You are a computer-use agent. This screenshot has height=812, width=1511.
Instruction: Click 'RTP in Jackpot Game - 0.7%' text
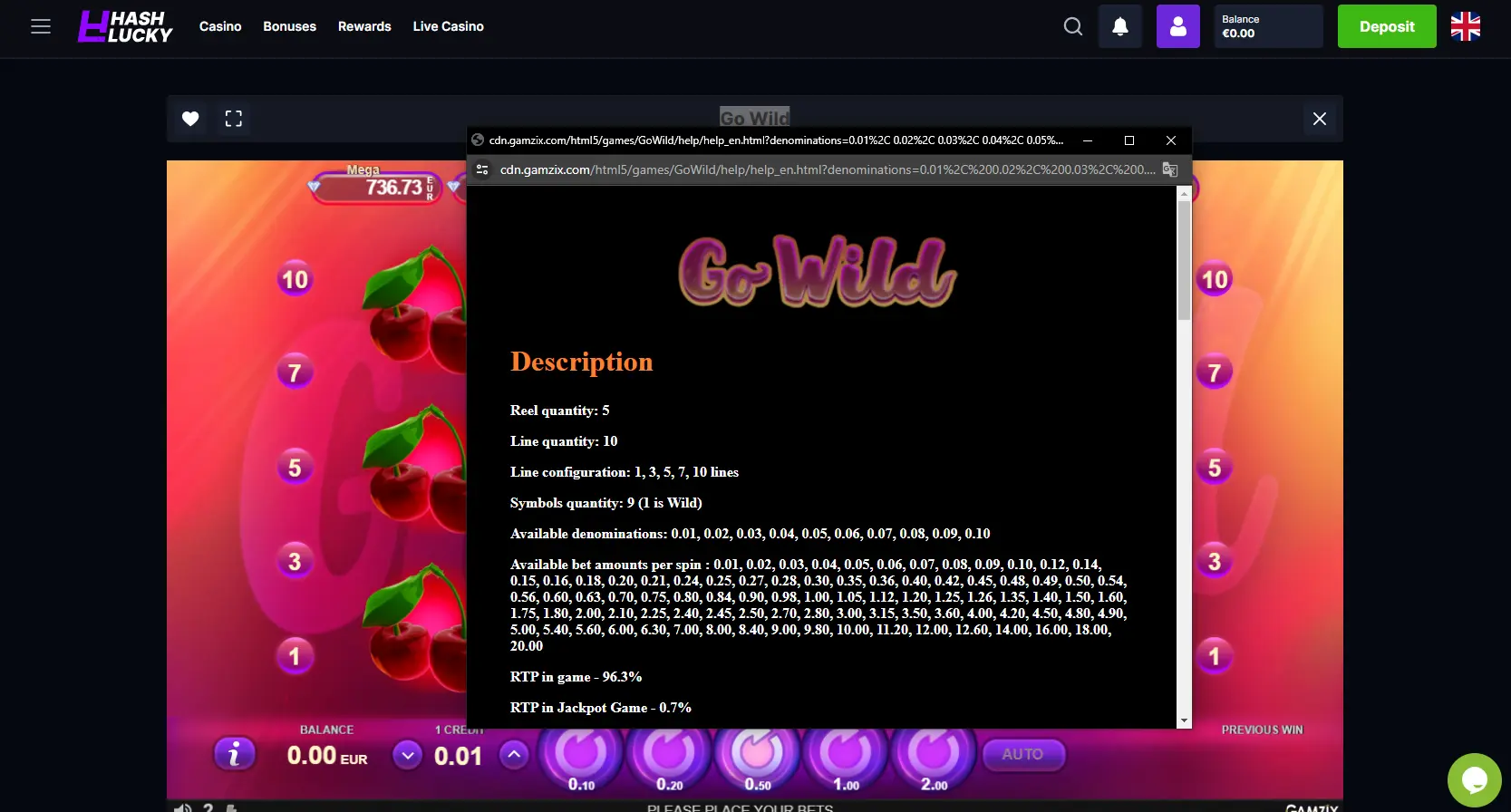[601, 708]
